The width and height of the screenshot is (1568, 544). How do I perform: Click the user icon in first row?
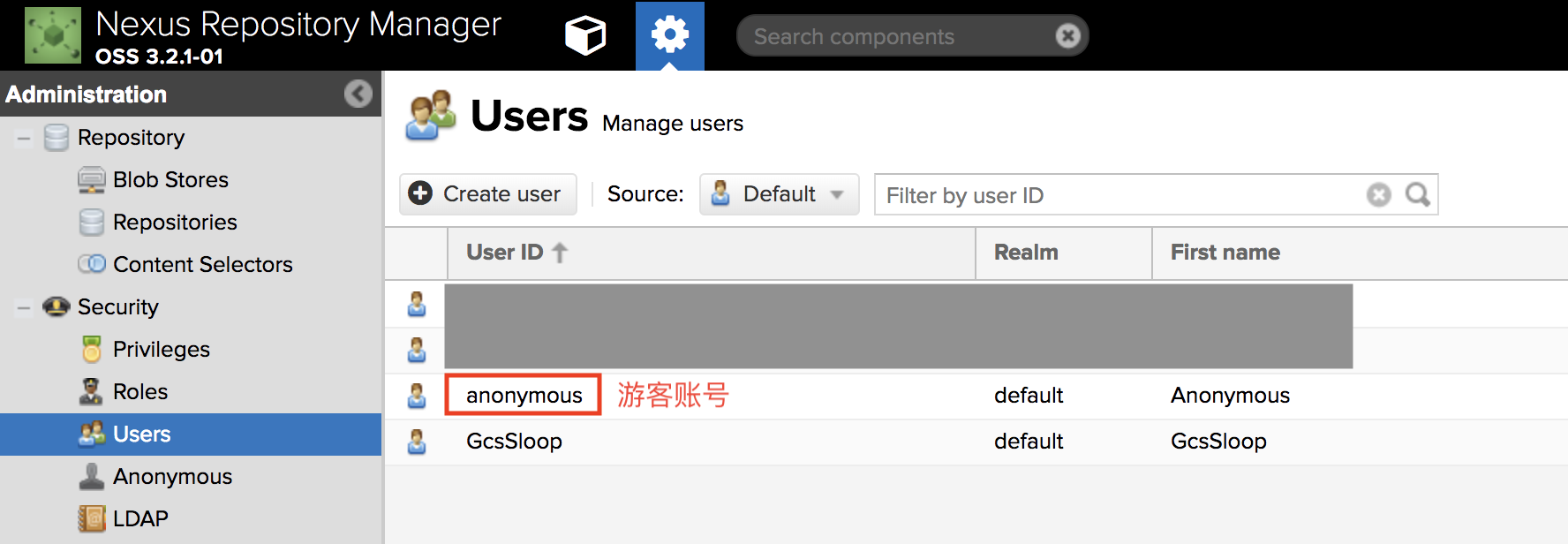pos(417,305)
